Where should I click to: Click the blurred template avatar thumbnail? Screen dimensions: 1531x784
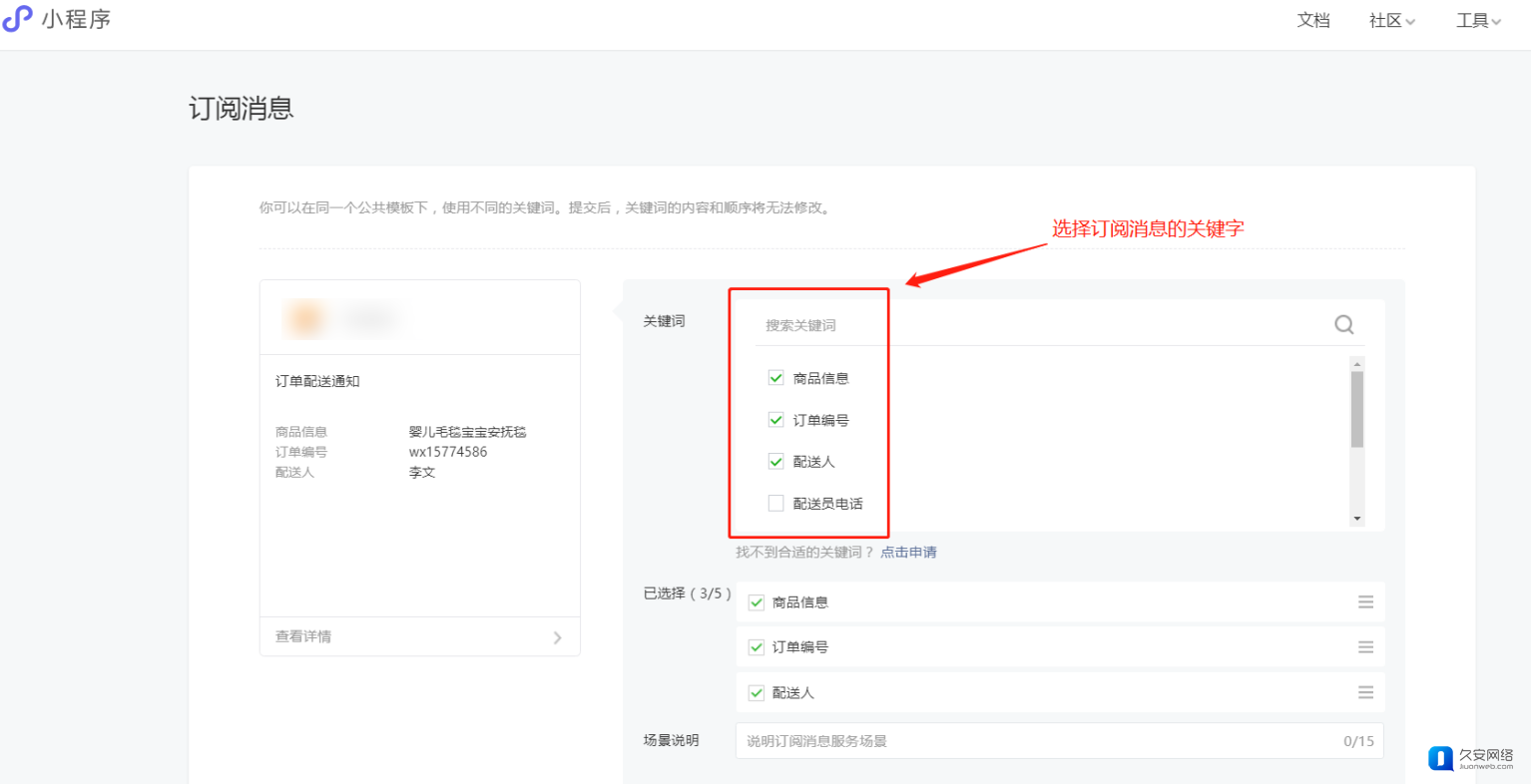point(306,318)
